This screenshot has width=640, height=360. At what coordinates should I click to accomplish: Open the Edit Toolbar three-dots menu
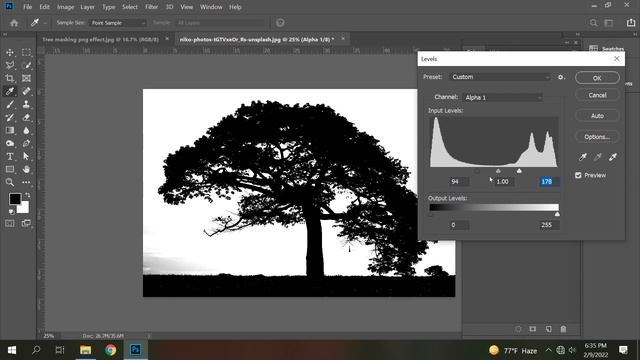point(26,182)
